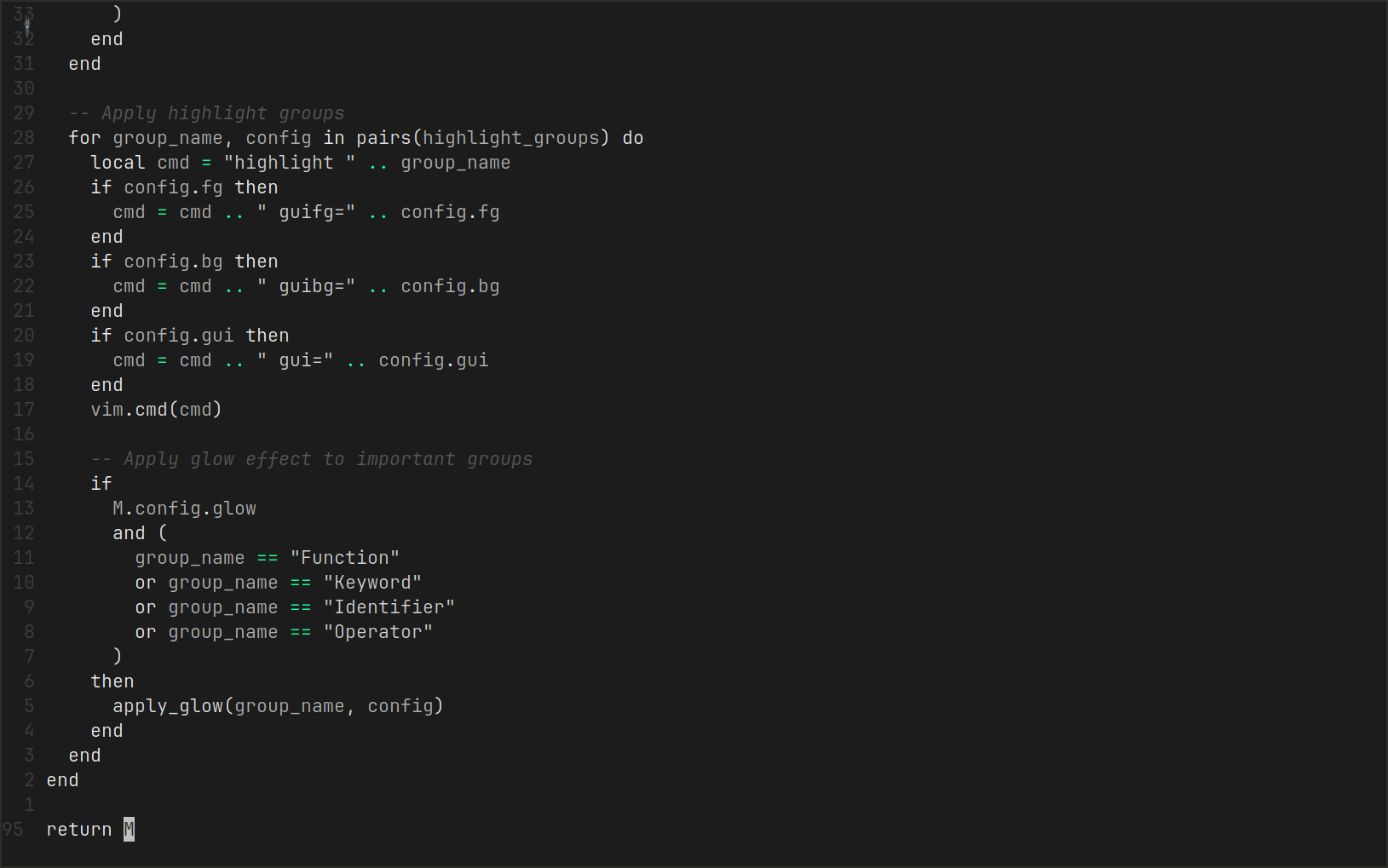Image resolution: width=1388 pixels, height=868 pixels.
Task: Click the "pairs" function name
Action: [x=383, y=138]
